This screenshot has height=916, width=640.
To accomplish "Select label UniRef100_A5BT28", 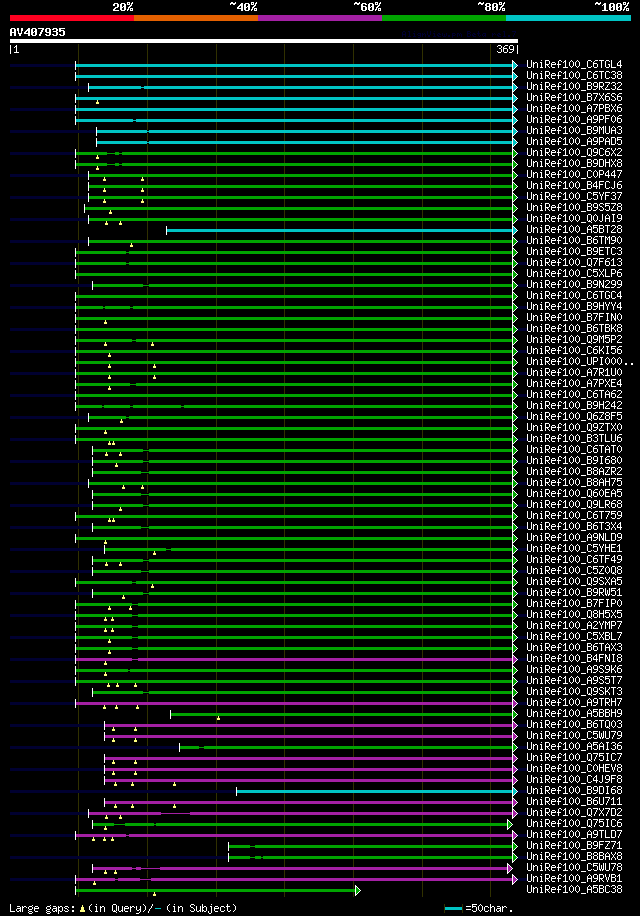I will click(574, 230).
